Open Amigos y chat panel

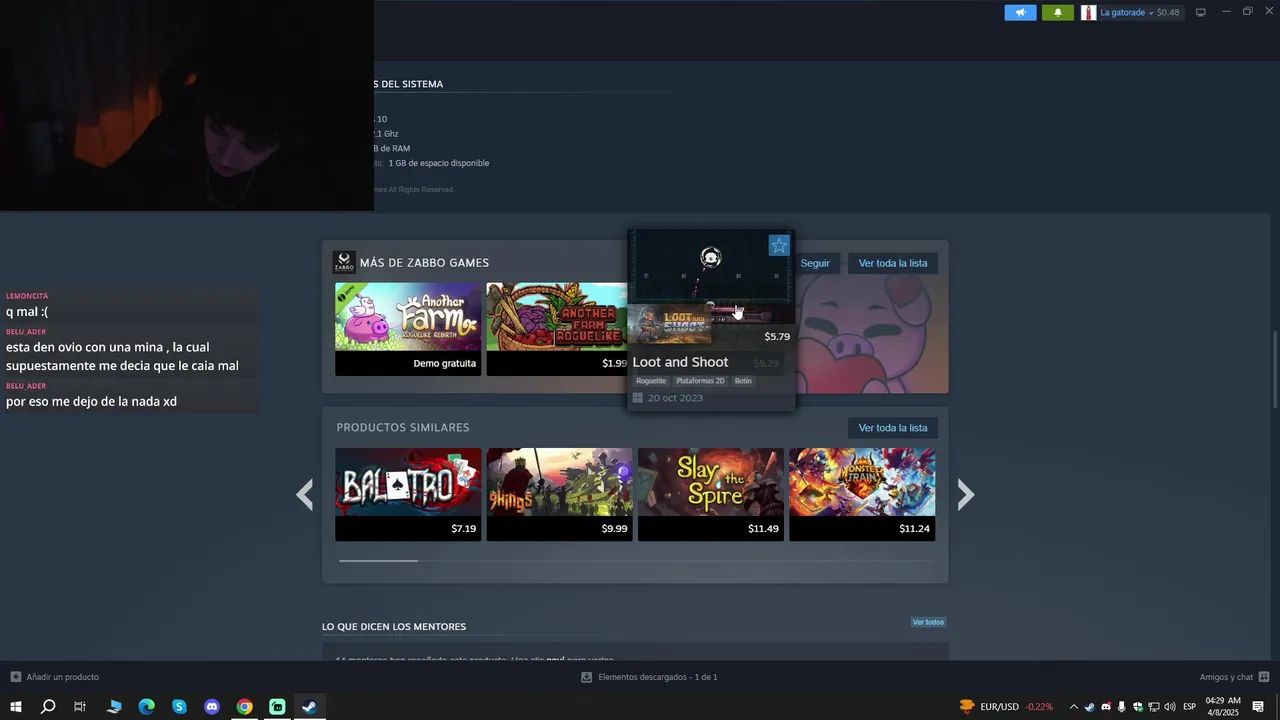point(1234,677)
